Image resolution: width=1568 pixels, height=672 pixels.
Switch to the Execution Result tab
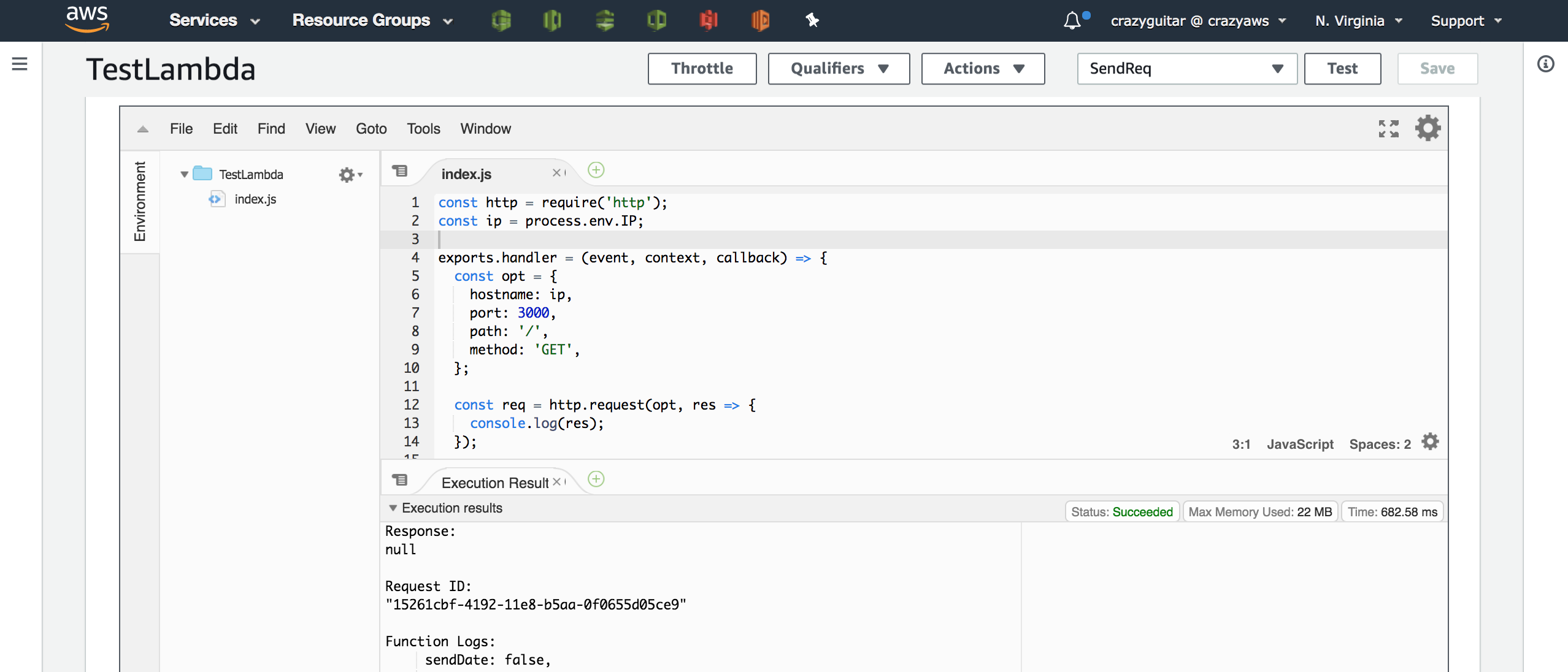point(494,483)
